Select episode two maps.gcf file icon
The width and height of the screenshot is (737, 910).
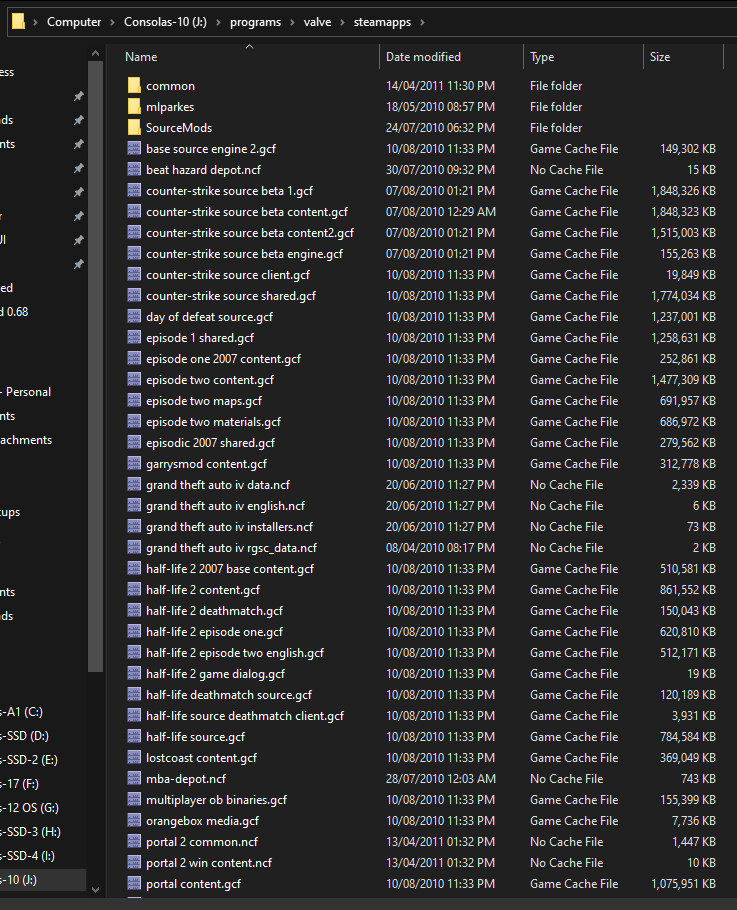point(134,400)
